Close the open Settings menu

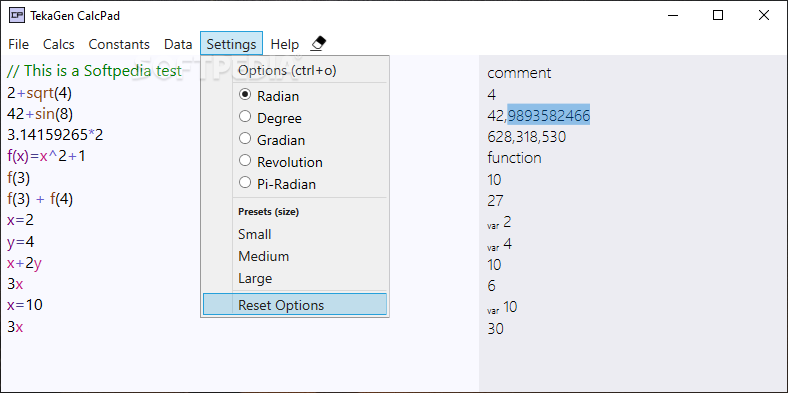click(x=231, y=44)
